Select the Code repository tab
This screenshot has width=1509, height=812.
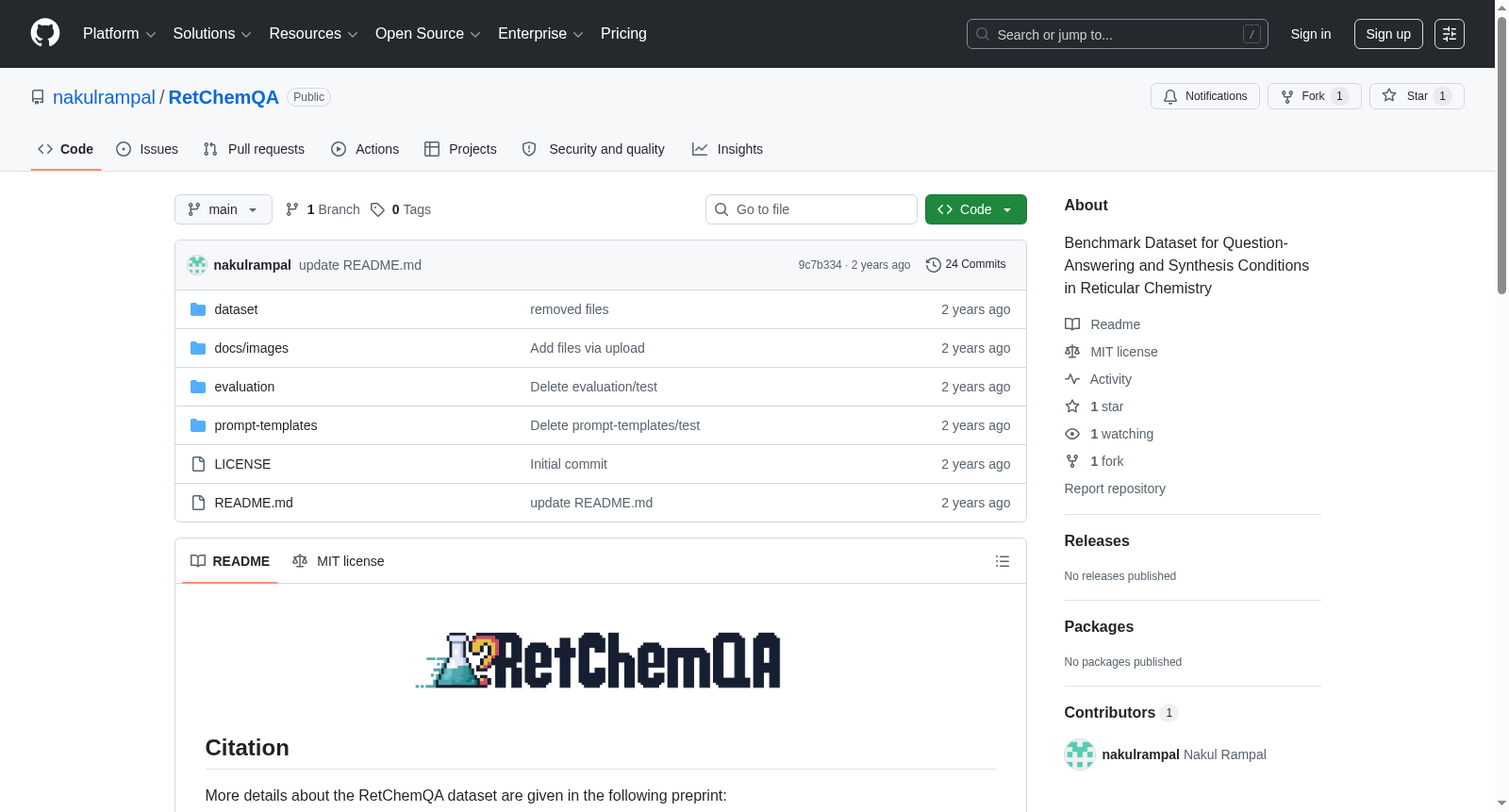tap(66, 149)
